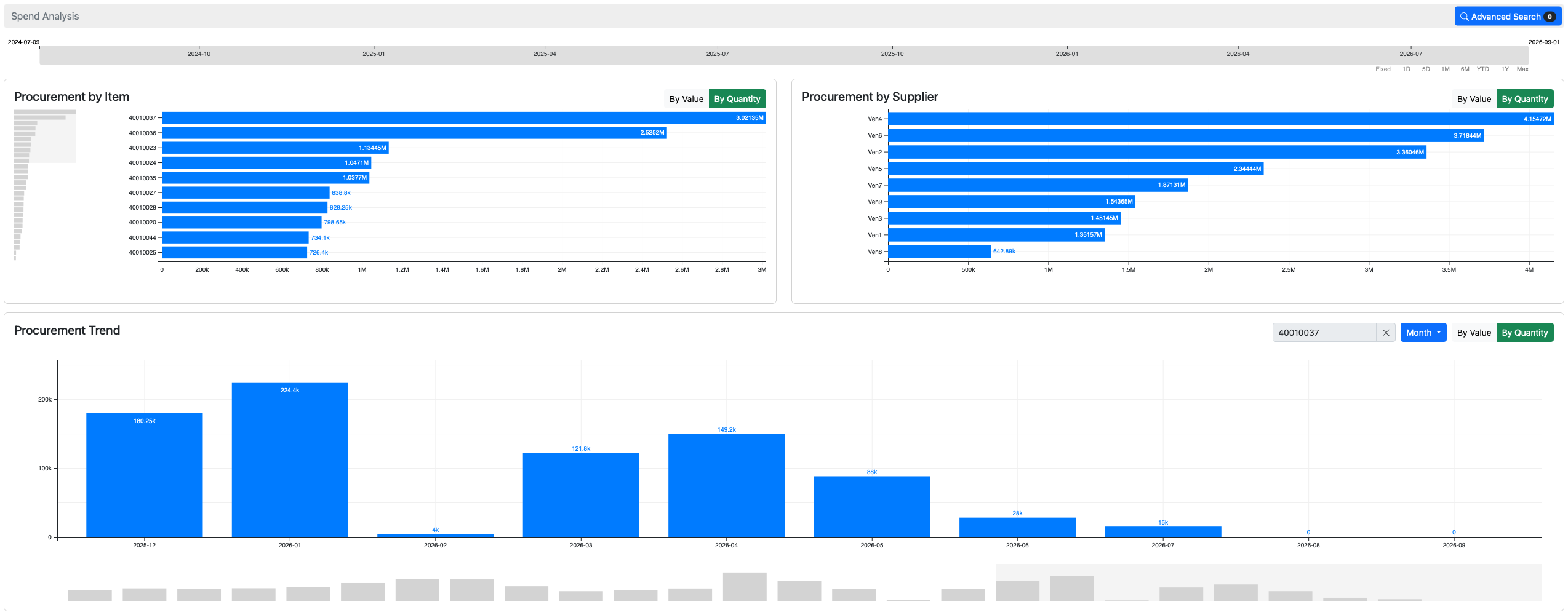Click the 2026-01 trend bar showing 224.4k

pos(290,460)
